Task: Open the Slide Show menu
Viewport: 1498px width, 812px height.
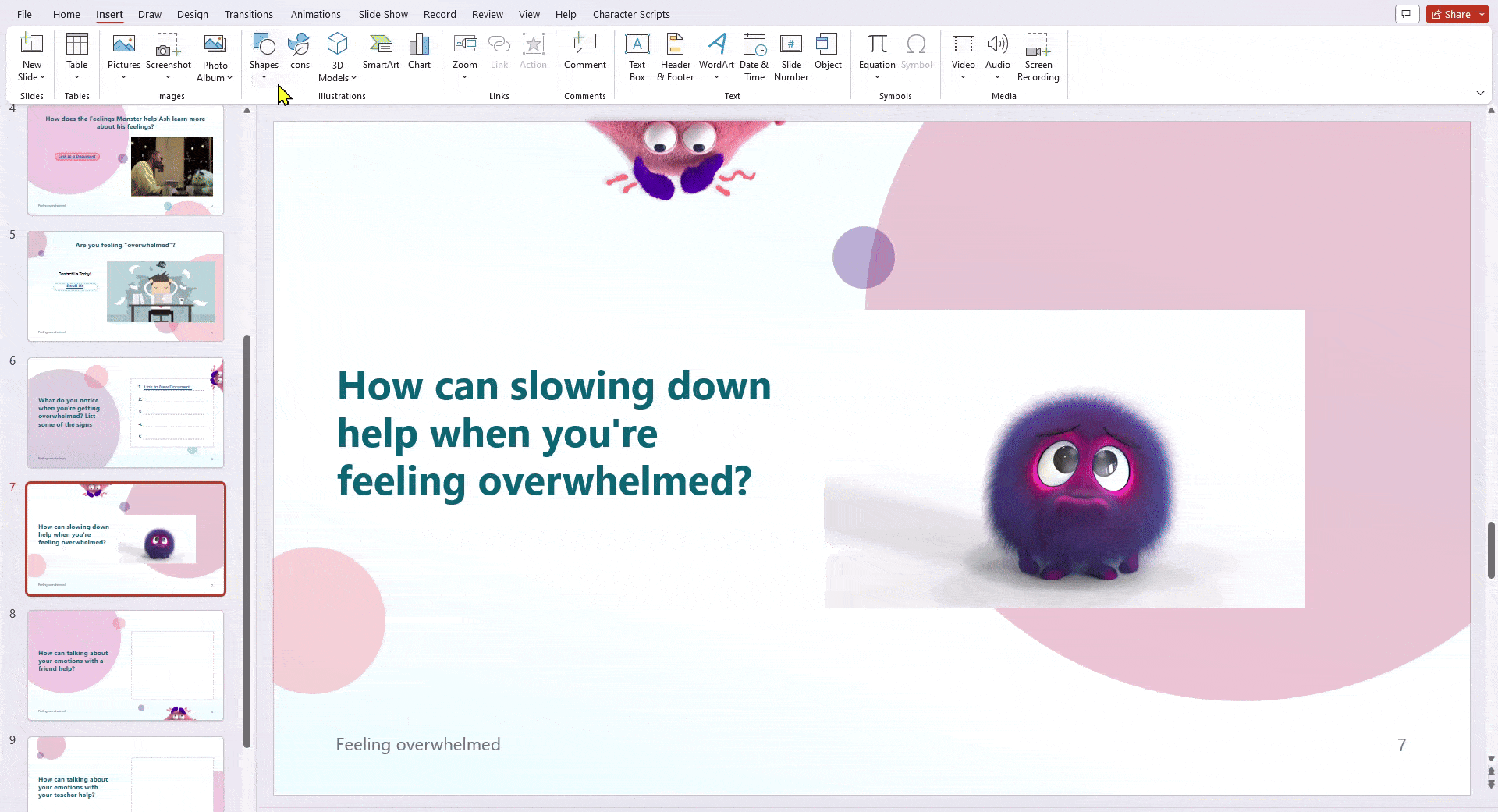Action: pos(382,14)
